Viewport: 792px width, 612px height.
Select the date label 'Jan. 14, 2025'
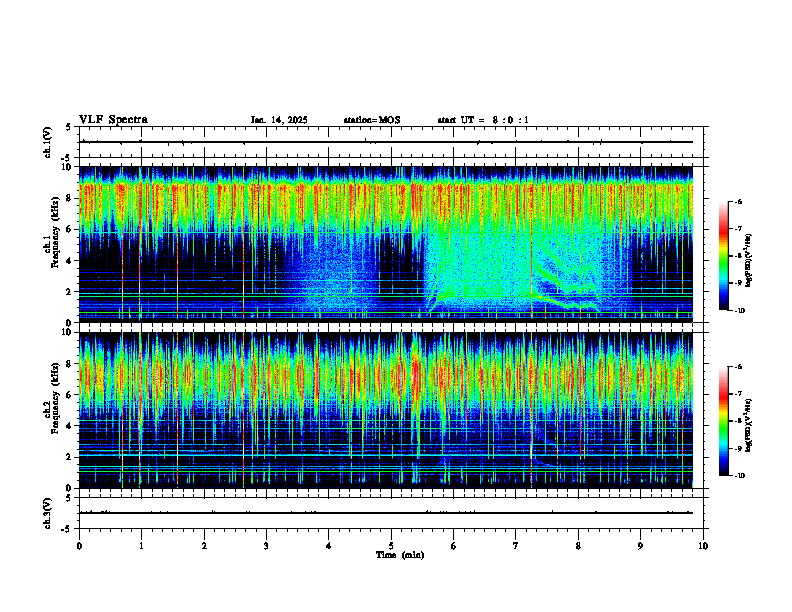click(279, 120)
